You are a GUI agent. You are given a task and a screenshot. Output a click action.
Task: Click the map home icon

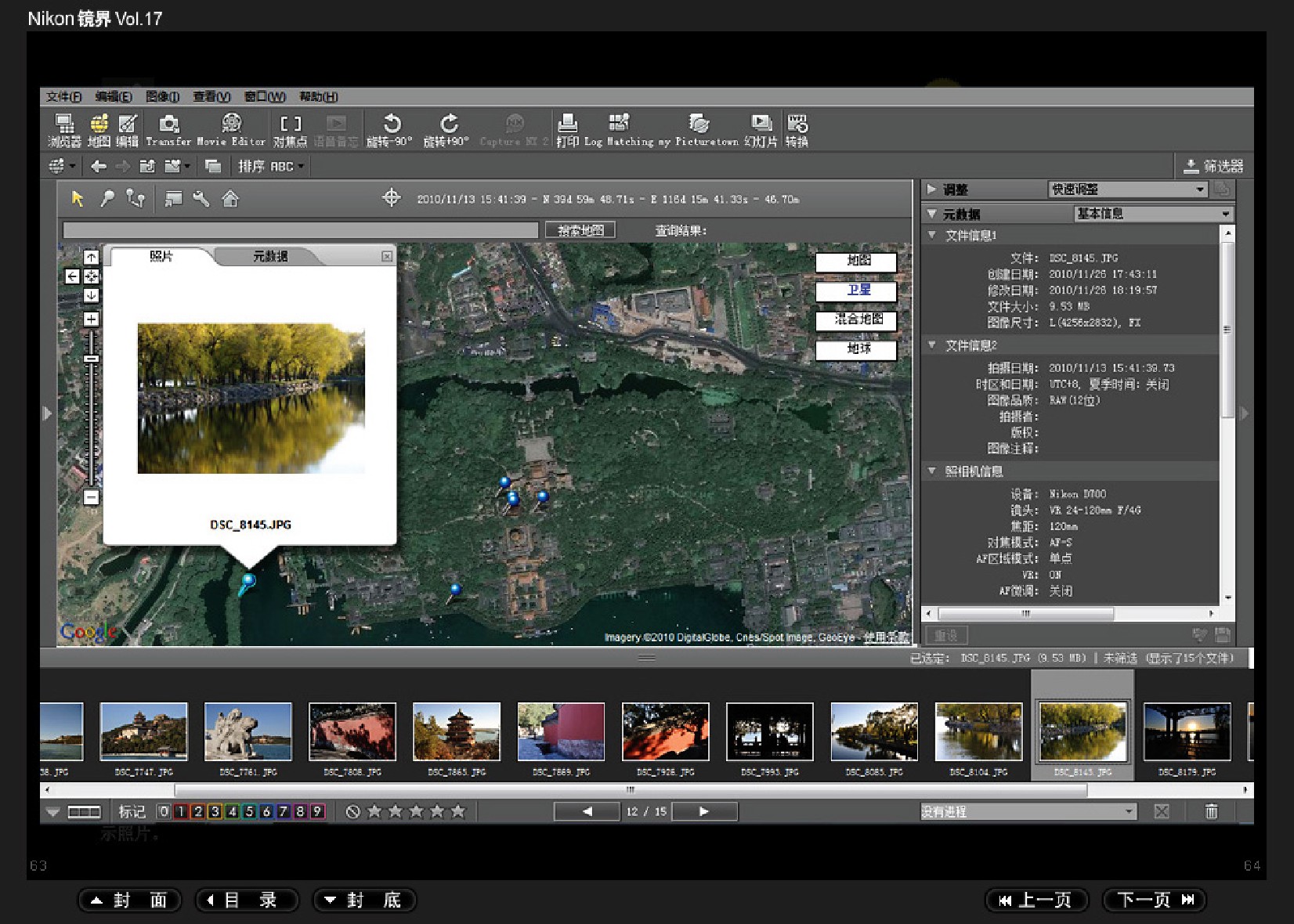pos(230,199)
